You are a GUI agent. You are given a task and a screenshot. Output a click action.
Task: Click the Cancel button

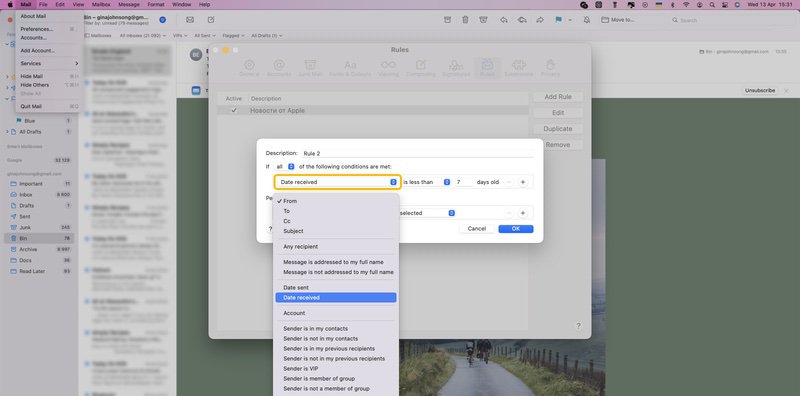tap(477, 229)
